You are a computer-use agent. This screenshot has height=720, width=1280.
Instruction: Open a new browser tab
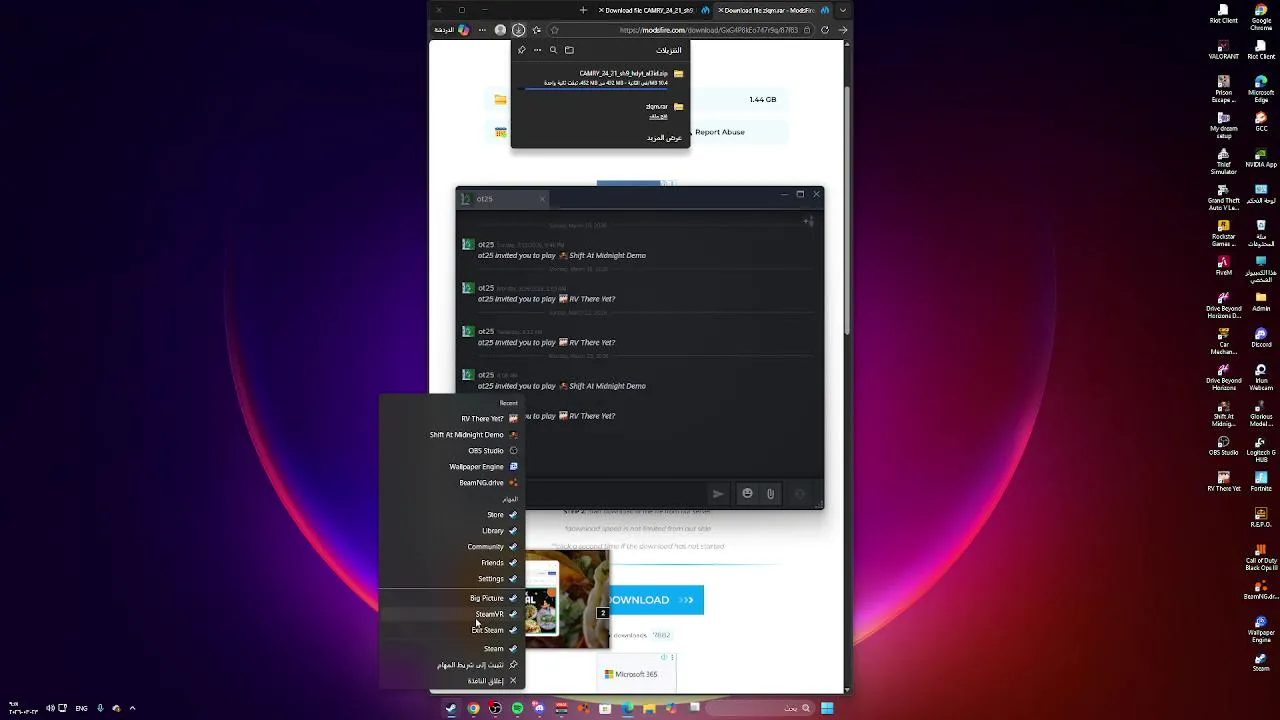583,10
